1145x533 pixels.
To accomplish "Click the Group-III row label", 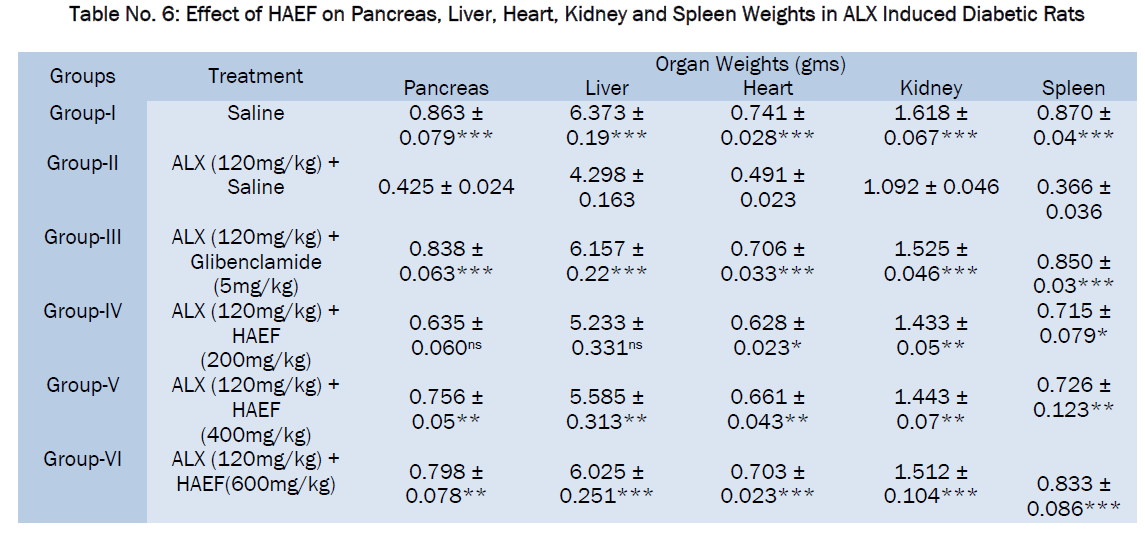I will point(82,237).
